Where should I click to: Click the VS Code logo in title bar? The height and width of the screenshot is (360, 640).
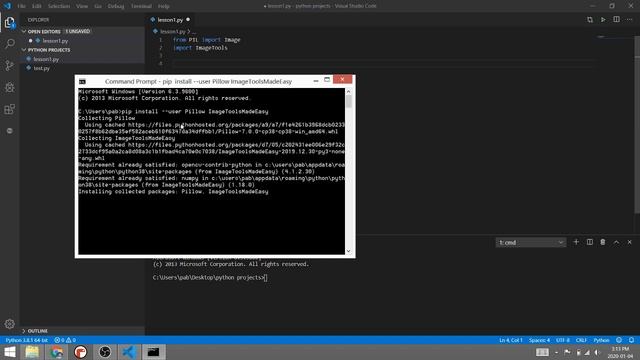tap(7, 6)
